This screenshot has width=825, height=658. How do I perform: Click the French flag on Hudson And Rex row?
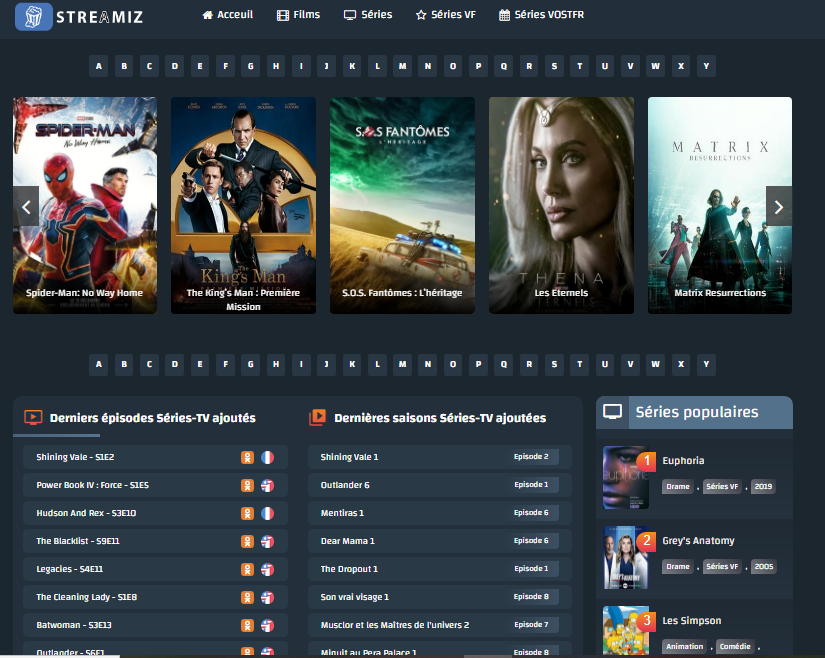point(267,513)
